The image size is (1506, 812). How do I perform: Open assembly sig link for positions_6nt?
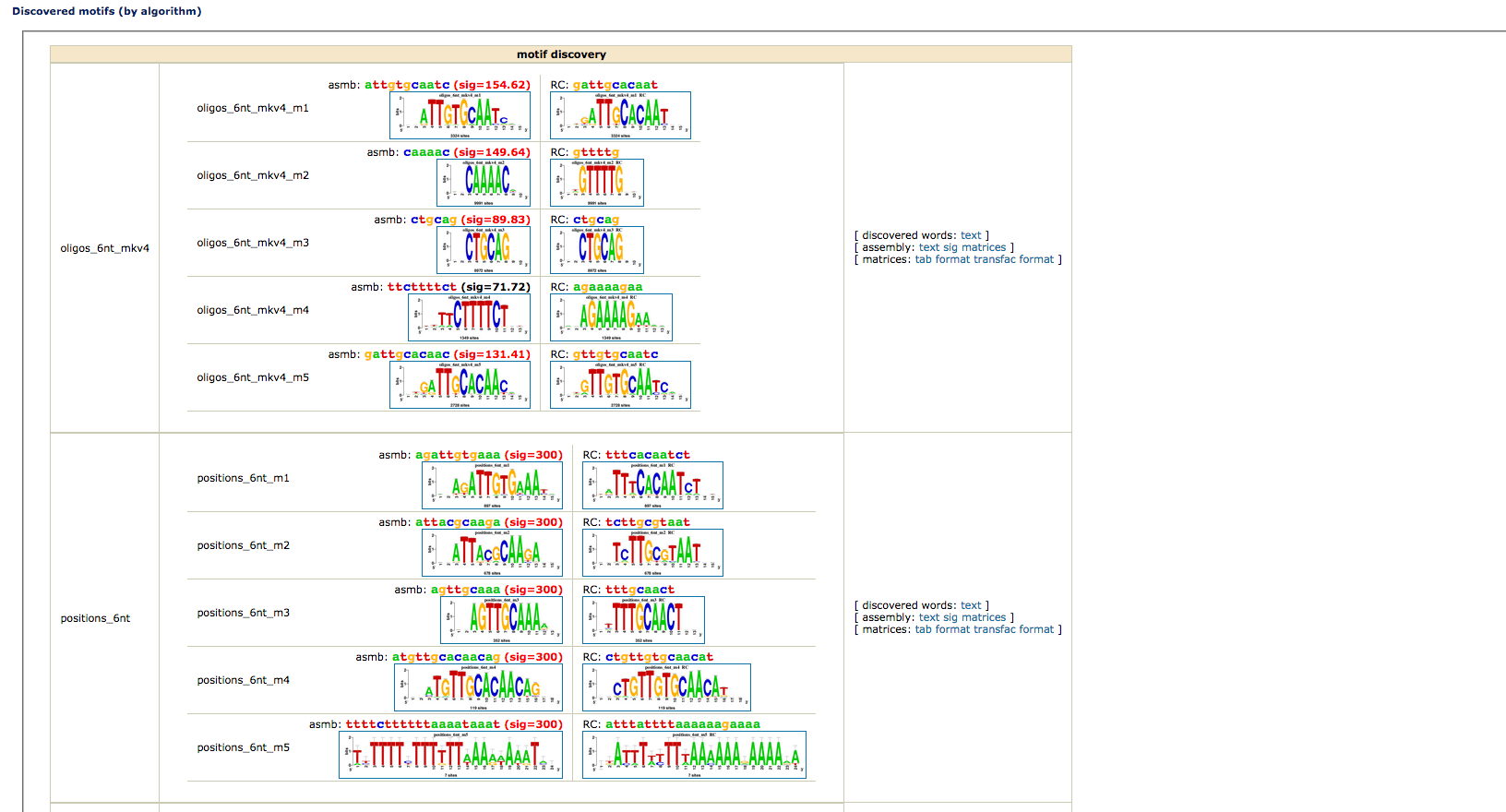[950, 617]
